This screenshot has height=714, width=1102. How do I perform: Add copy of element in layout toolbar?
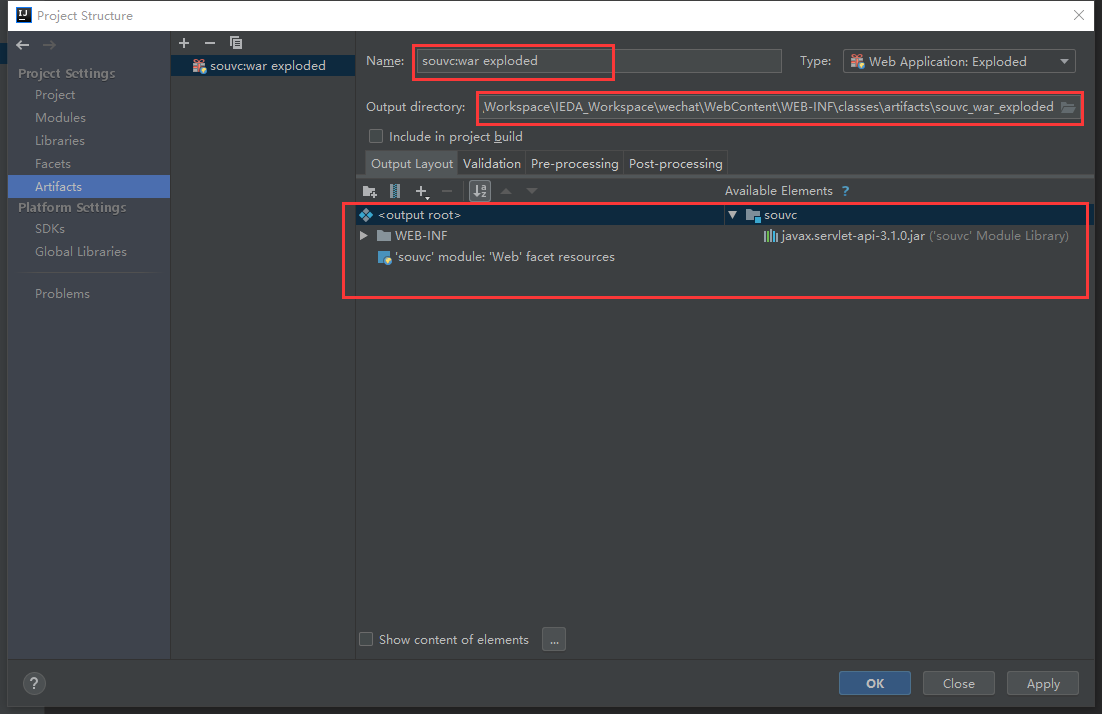coord(422,191)
